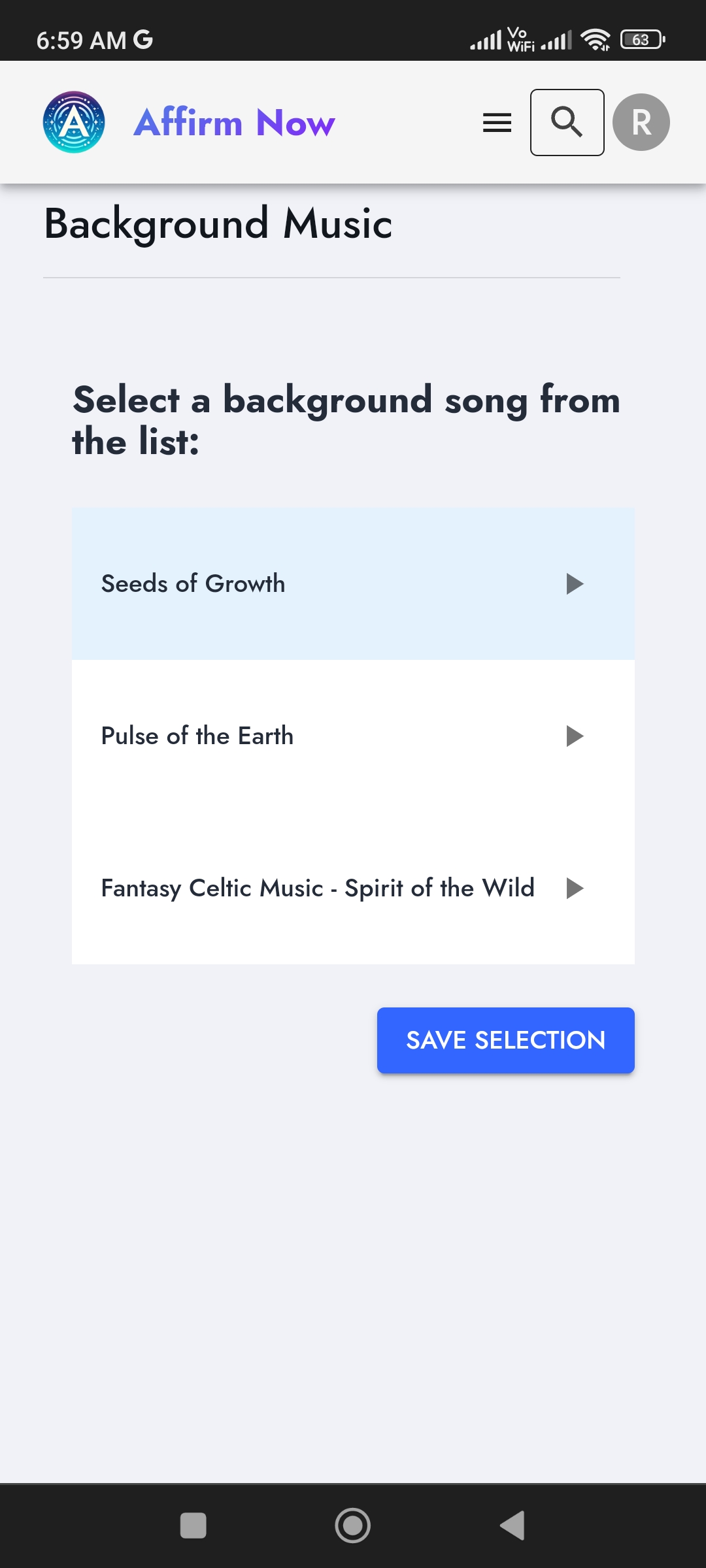This screenshot has width=706, height=1568.
Task: Open recent apps with square button
Action: (193, 1526)
